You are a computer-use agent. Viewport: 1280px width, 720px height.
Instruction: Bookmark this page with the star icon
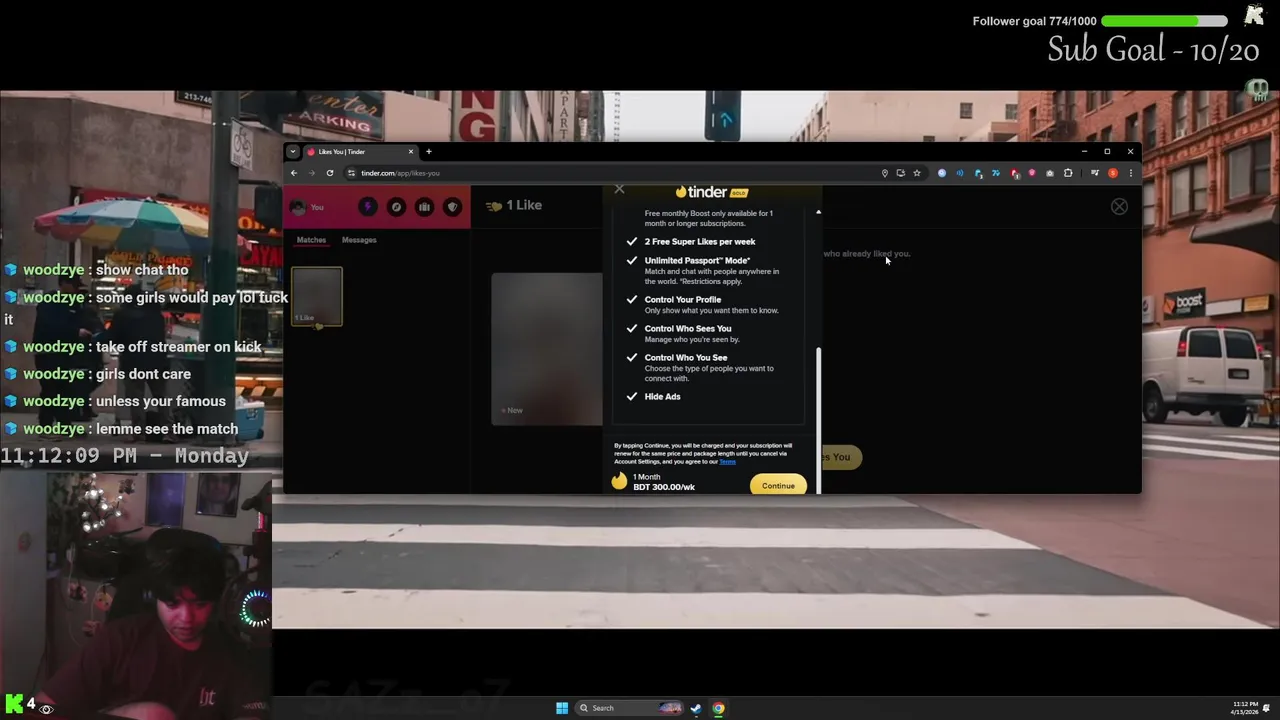(x=916, y=173)
